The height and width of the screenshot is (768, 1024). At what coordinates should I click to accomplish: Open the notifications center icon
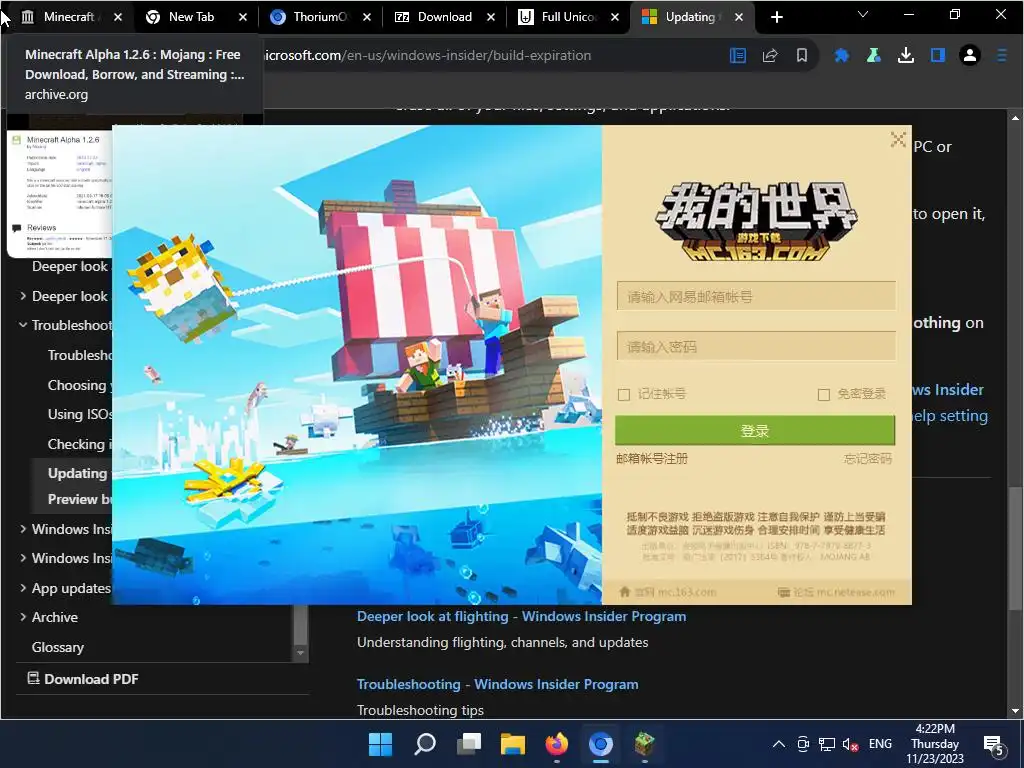[x=993, y=744]
